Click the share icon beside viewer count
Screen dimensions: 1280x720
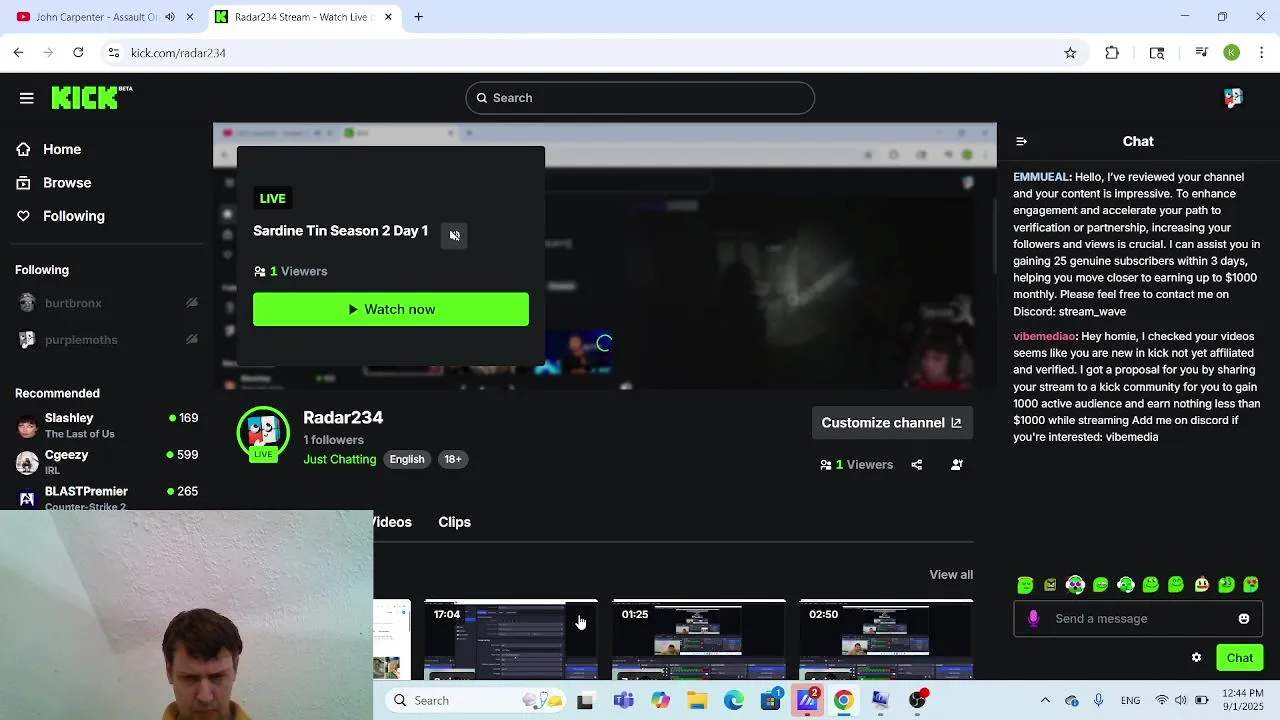[917, 464]
